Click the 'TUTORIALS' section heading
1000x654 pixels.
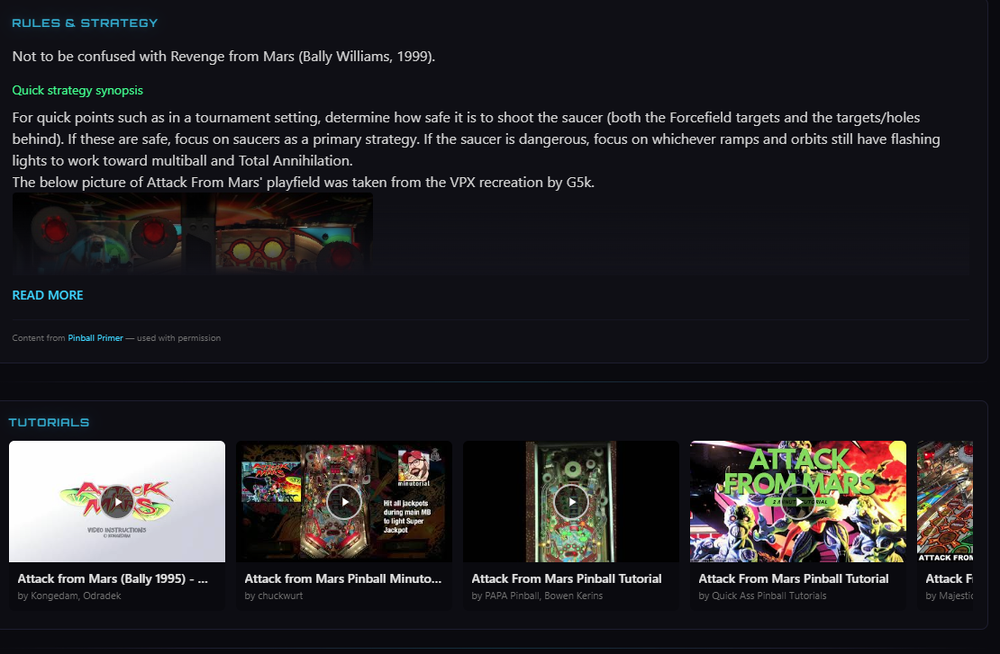49,422
